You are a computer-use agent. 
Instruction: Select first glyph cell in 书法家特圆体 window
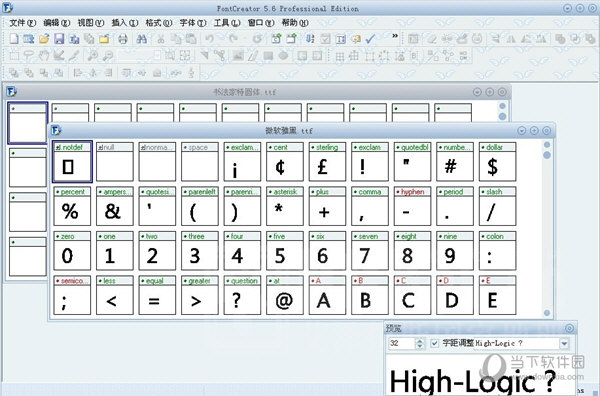pyautogui.click(x=28, y=122)
